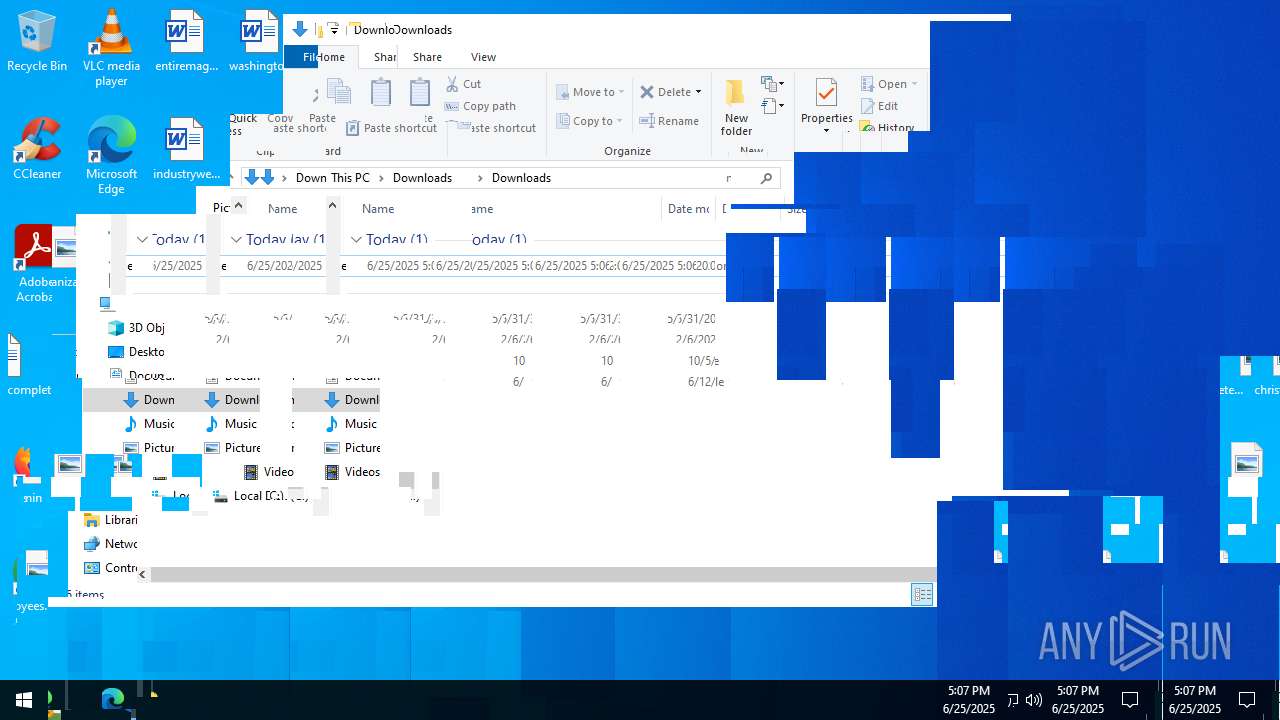Image resolution: width=1280 pixels, height=720 pixels.
Task: Click Copy path in the ribbon
Action: [x=480, y=106]
